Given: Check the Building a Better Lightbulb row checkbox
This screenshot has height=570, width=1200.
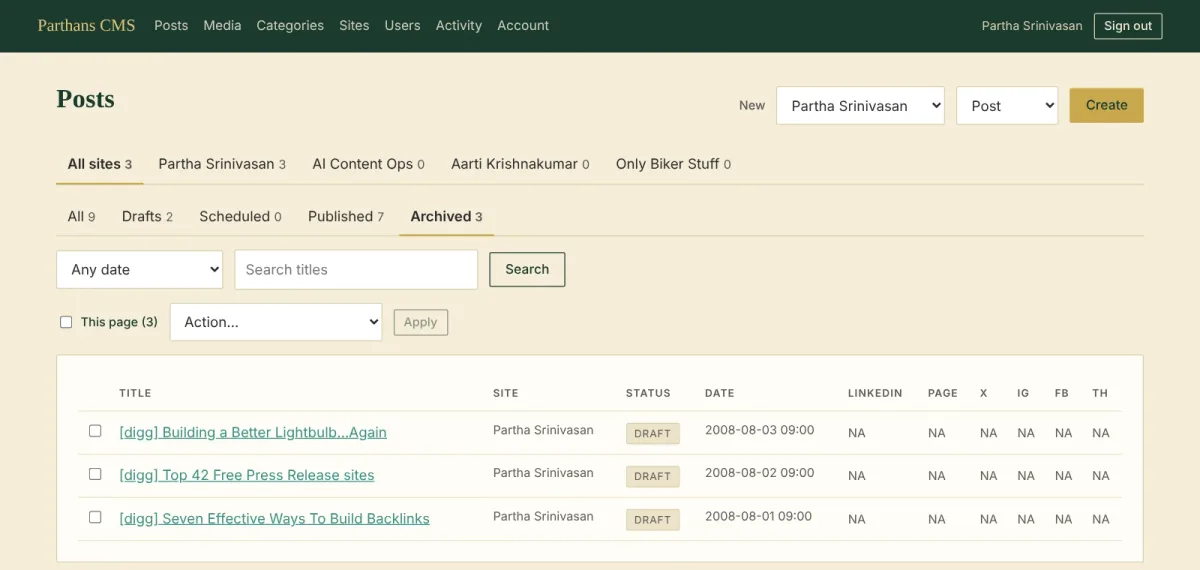Looking at the screenshot, I should pos(95,431).
